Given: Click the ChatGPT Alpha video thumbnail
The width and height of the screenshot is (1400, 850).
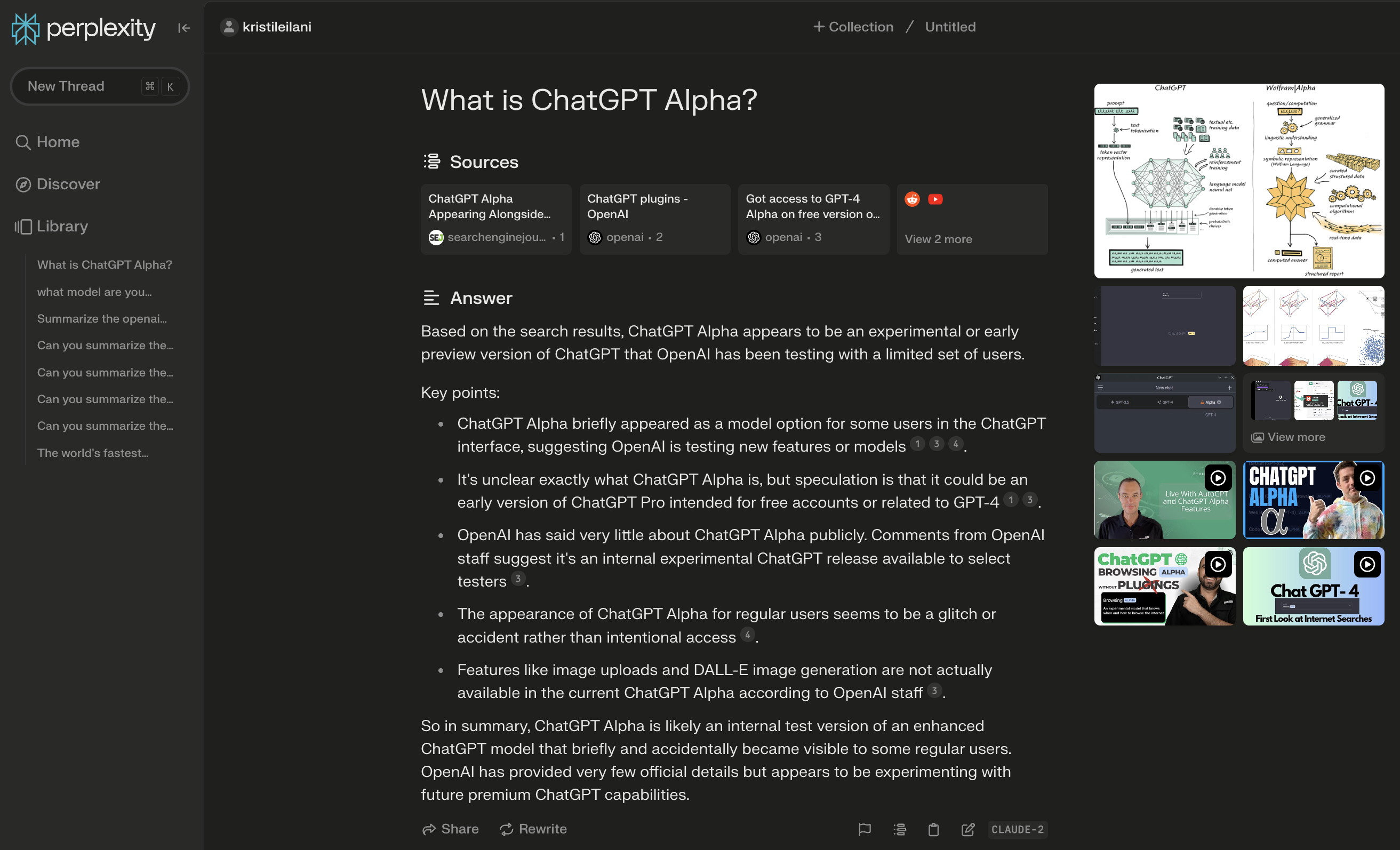Looking at the screenshot, I should (x=1314, y=499).
